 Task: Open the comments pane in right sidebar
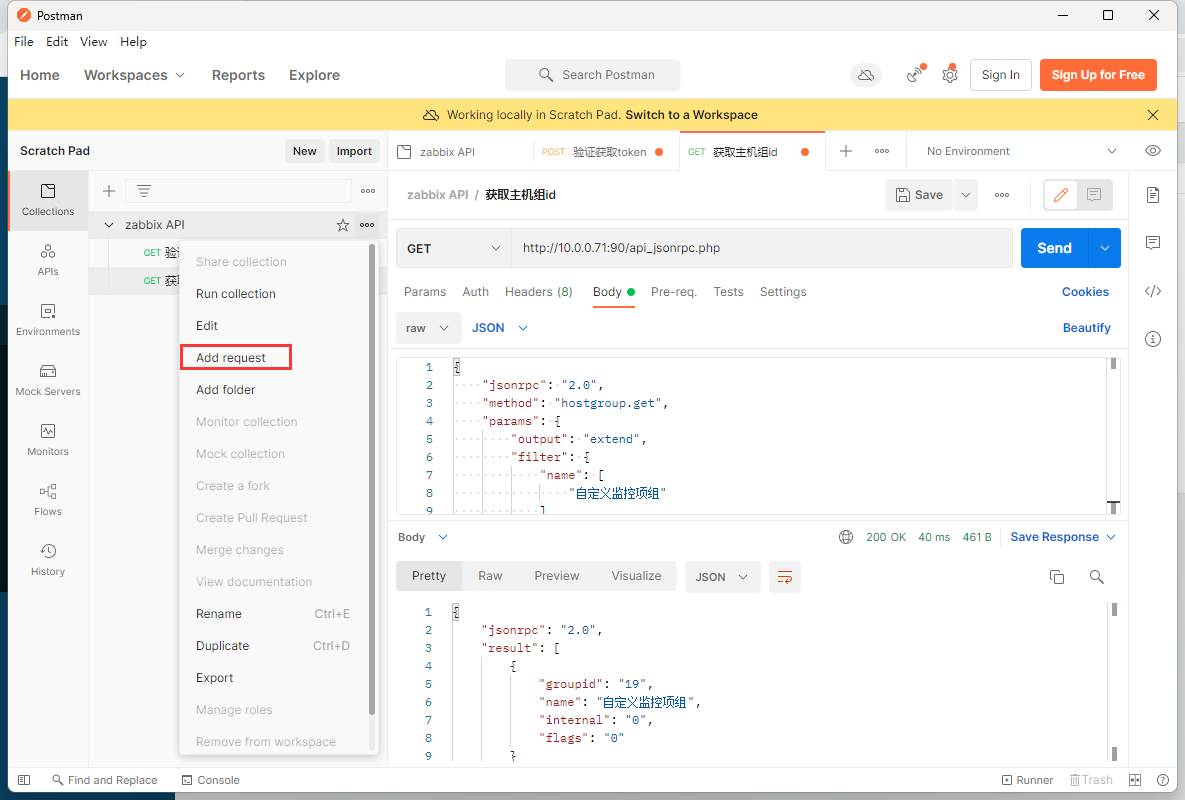(1153, 242)
